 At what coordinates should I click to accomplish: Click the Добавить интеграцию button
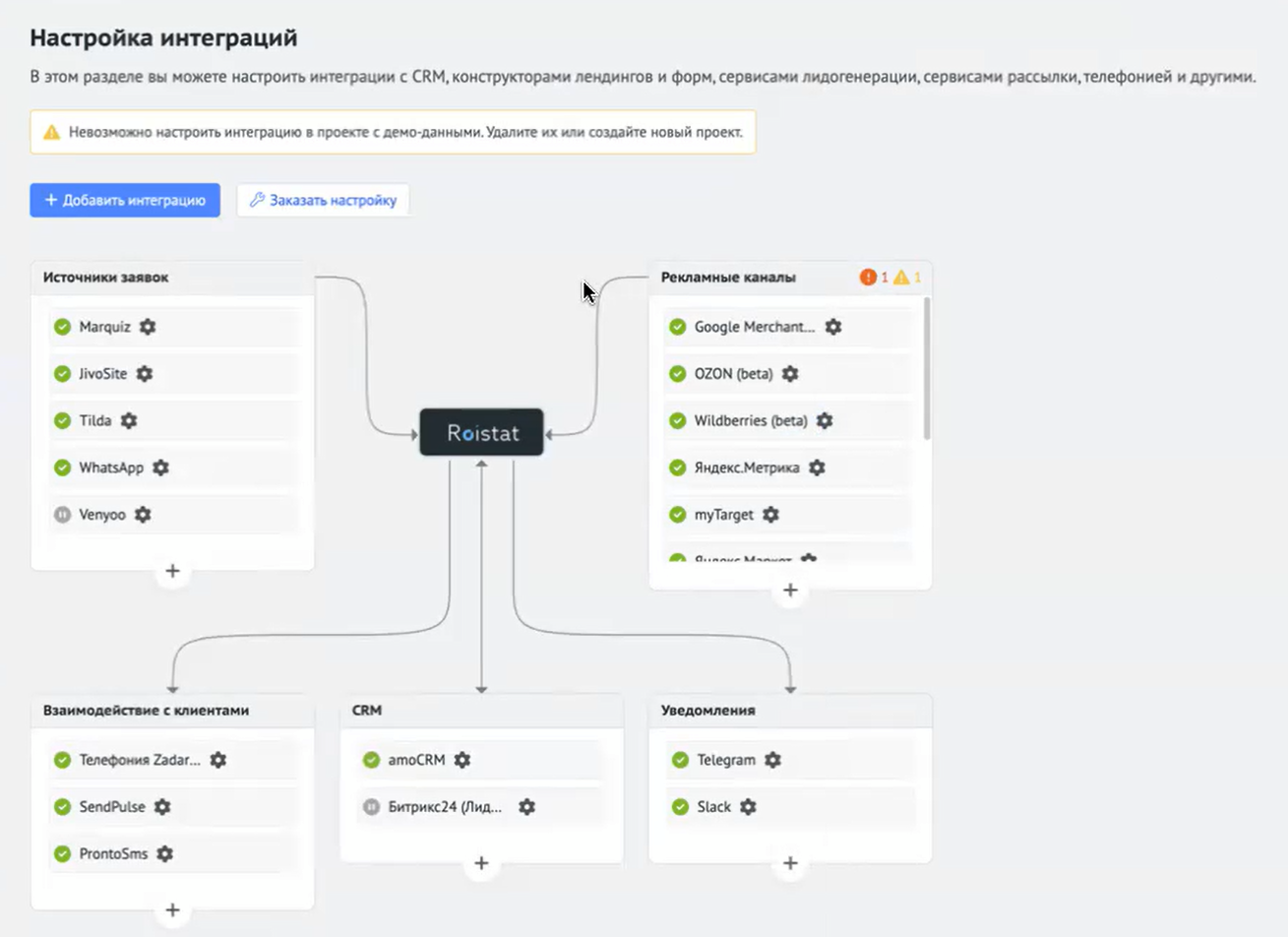(125, 200)
